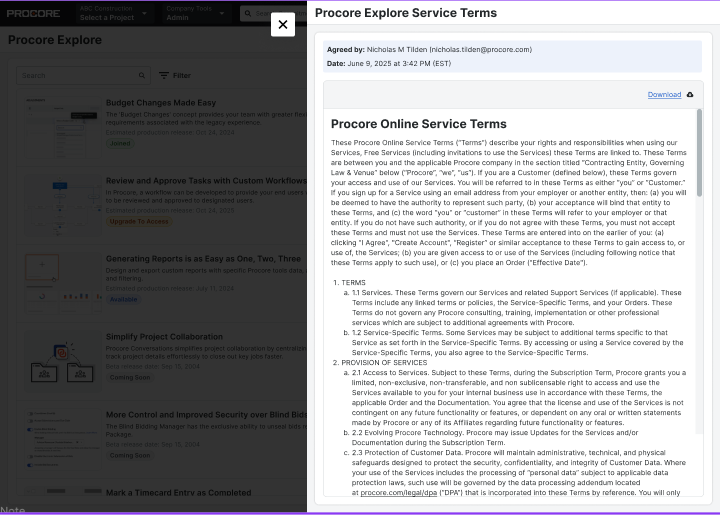Open the Select a Project dropdown
The width and height of the screenshot is (720, 515).
coord(113,13)
